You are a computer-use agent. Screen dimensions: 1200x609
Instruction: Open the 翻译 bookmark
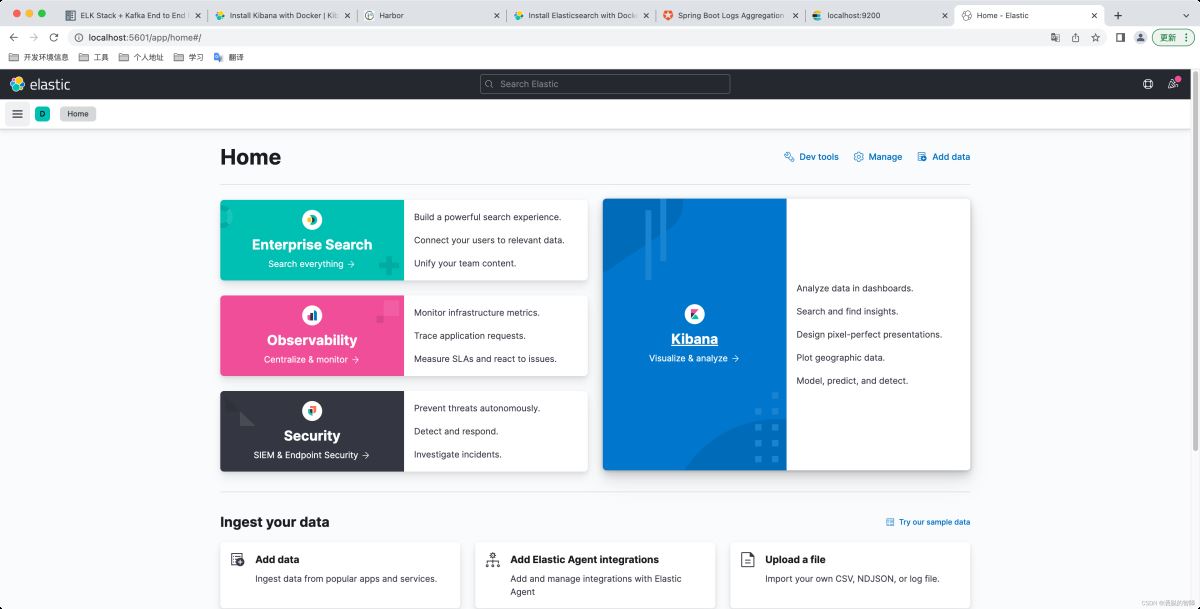click(229, 57)
